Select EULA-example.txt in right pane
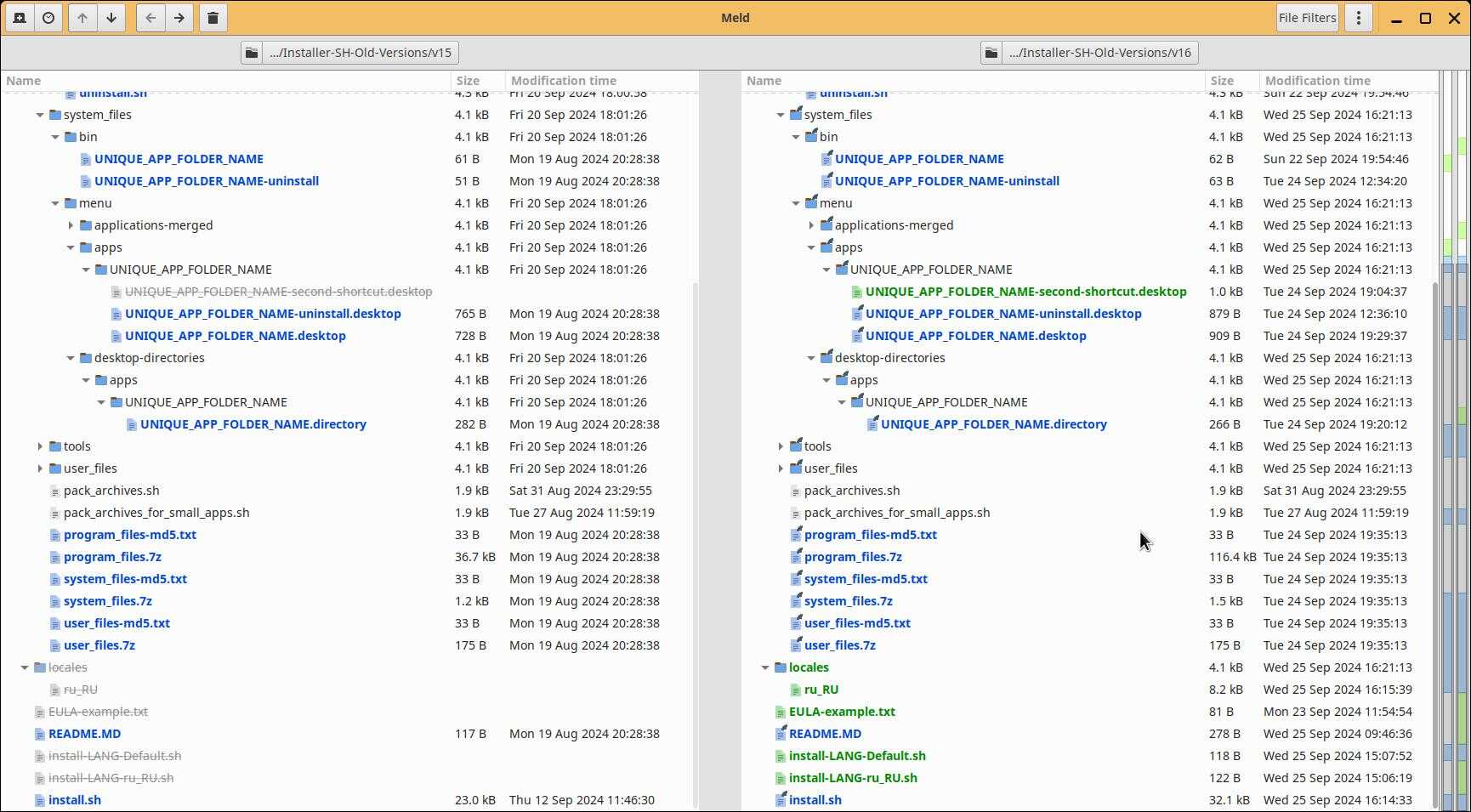 (841, 712)
